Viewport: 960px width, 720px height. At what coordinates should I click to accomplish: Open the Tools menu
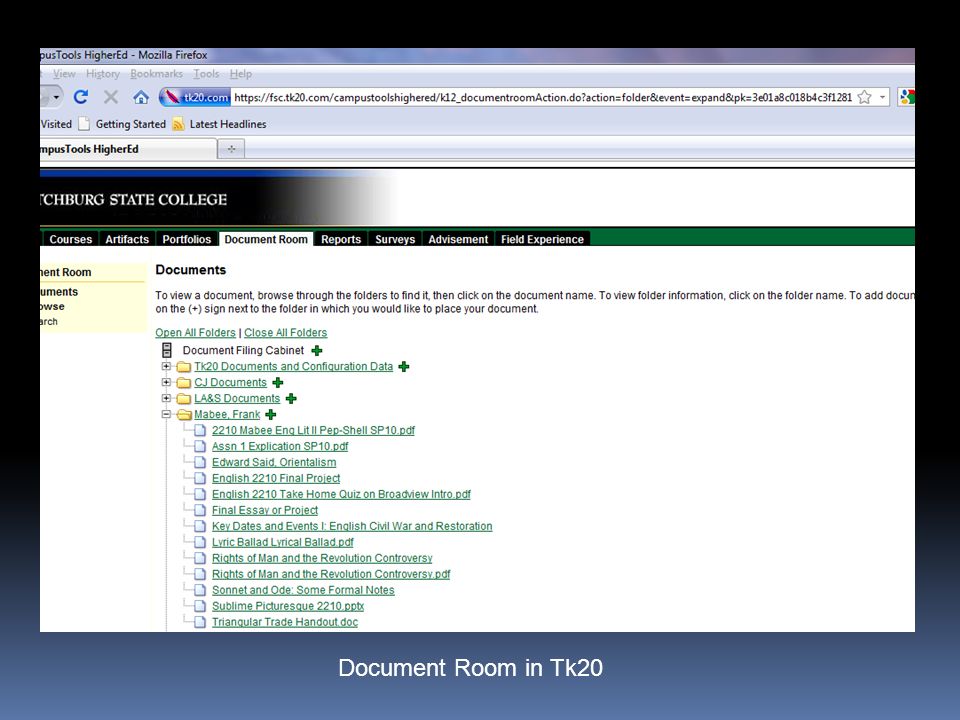pos(206,74)
